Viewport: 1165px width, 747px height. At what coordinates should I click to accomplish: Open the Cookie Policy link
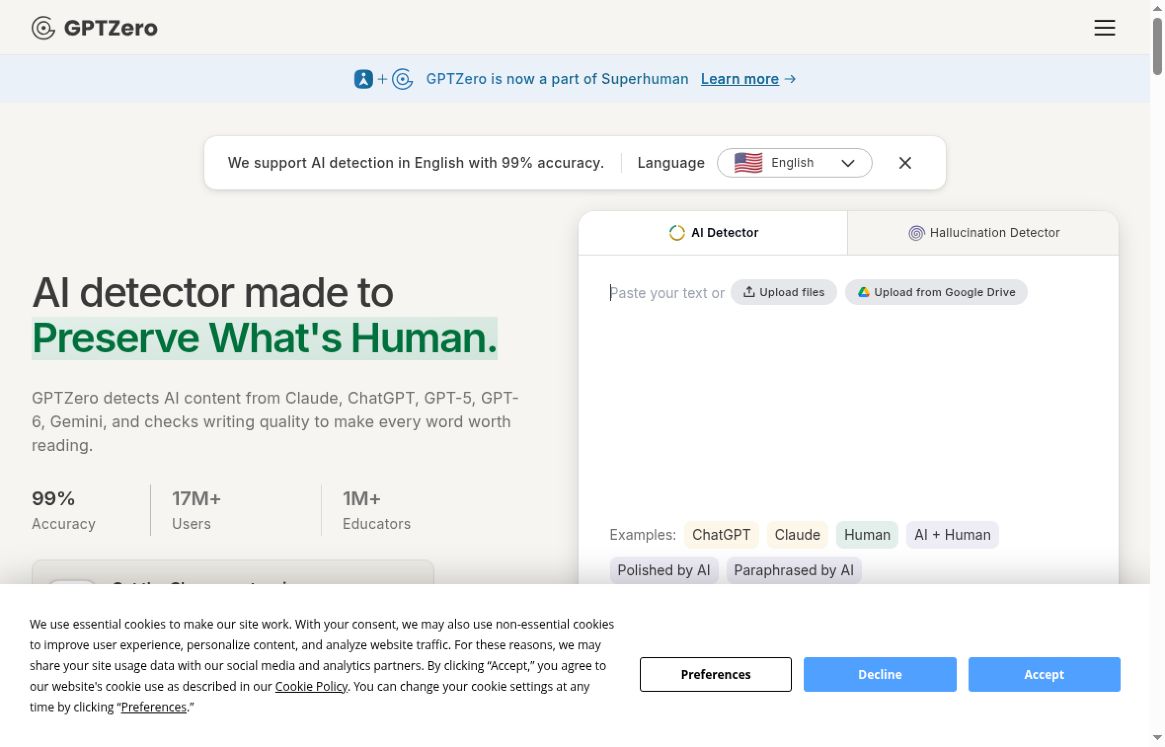pos(311,687)
